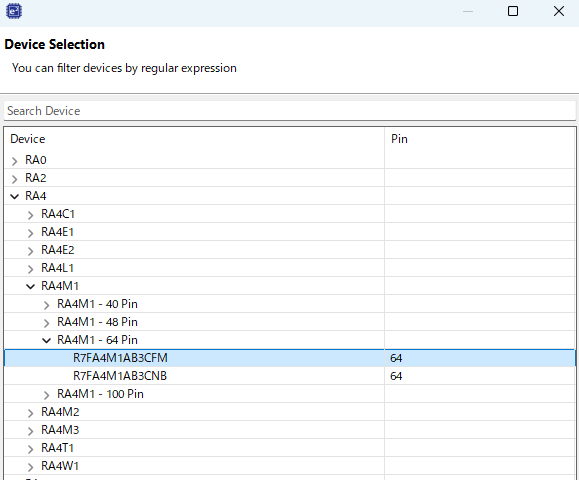This screenshot has width=579, height=480.
Task: Select the RA4E1 row label
Action: [x=57, y=232]
